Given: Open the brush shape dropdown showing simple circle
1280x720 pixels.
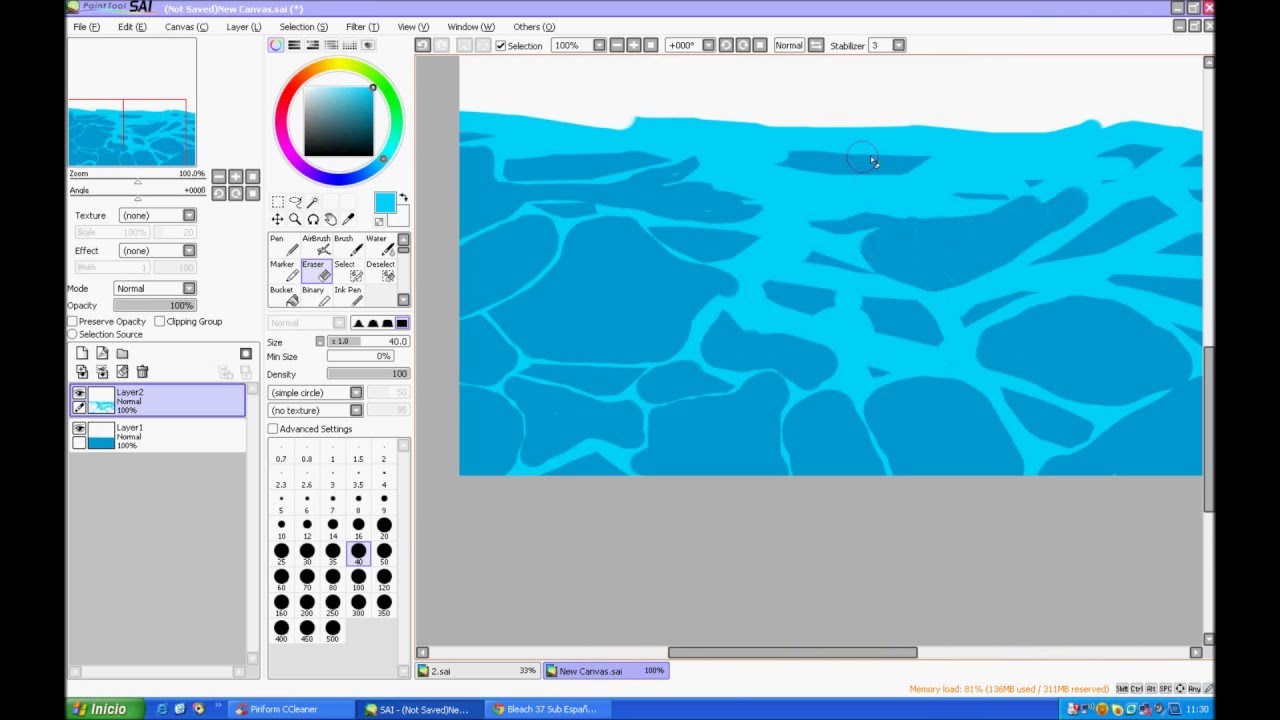Looking at the screenshot, I should (358, 392).
